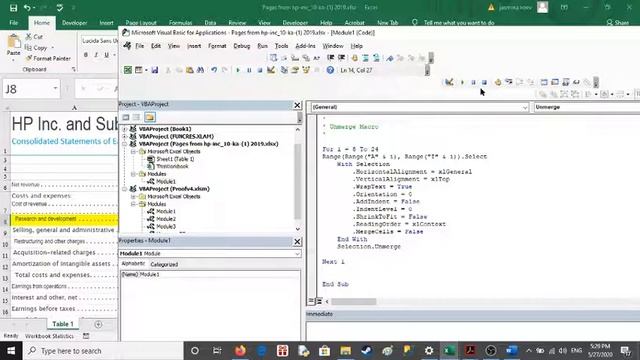The width and height of the screenshot is (640, 360).
Task: Click Design Mode icon on Debug toolbar
Action: 449,82
